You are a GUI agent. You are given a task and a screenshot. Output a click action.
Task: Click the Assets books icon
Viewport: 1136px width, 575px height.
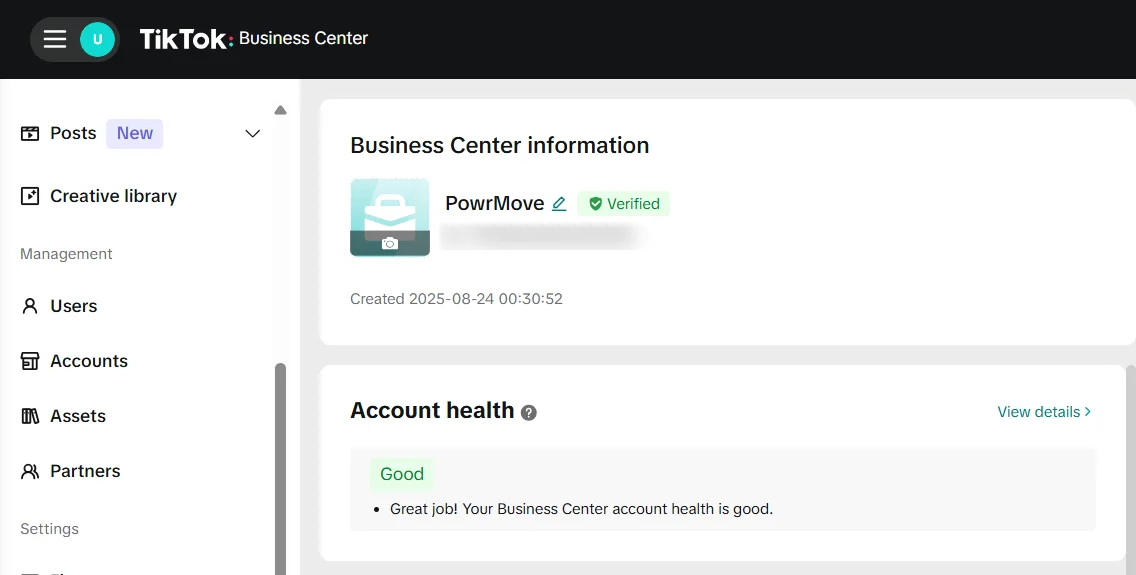coord(30,416)
